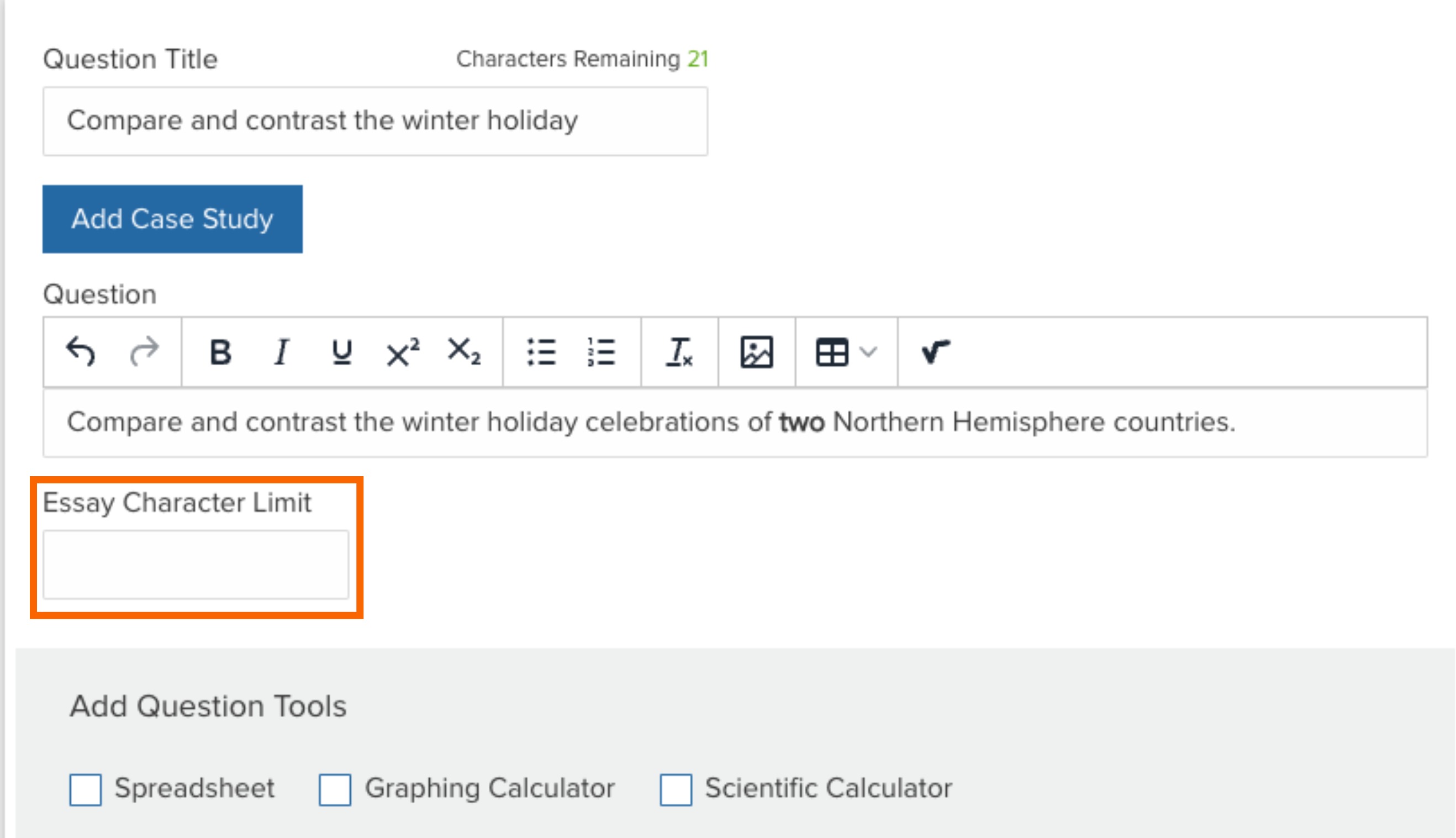The height and width of the screenshot is (838, 1456).
Task: Click the redo arrow in editor toolbar
Action: [144, 352]
